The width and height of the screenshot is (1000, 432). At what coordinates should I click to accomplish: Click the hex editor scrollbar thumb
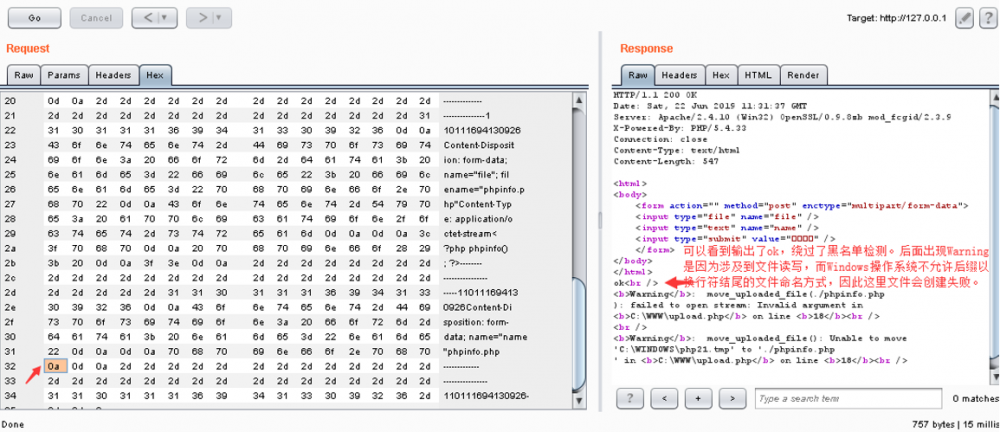pyautogui.click(x=579, y=334)
